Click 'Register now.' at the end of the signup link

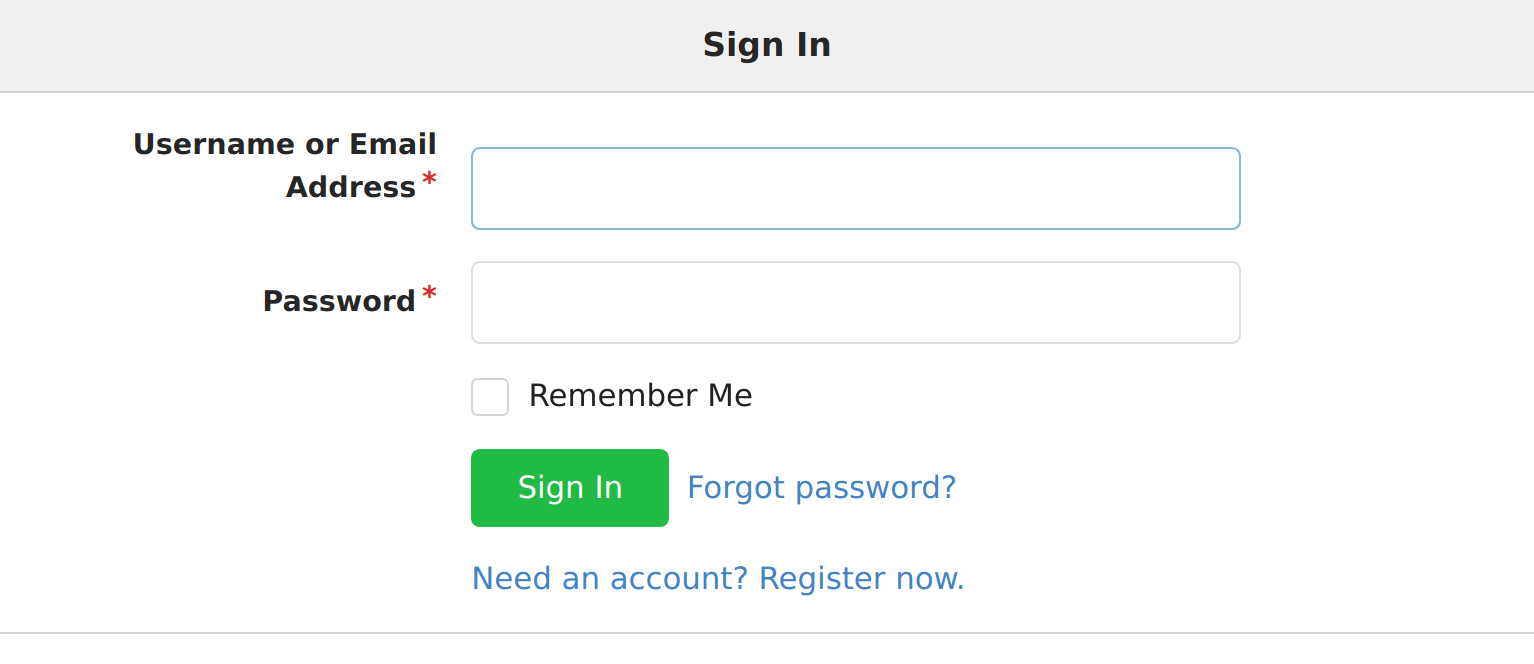(862, 578)
